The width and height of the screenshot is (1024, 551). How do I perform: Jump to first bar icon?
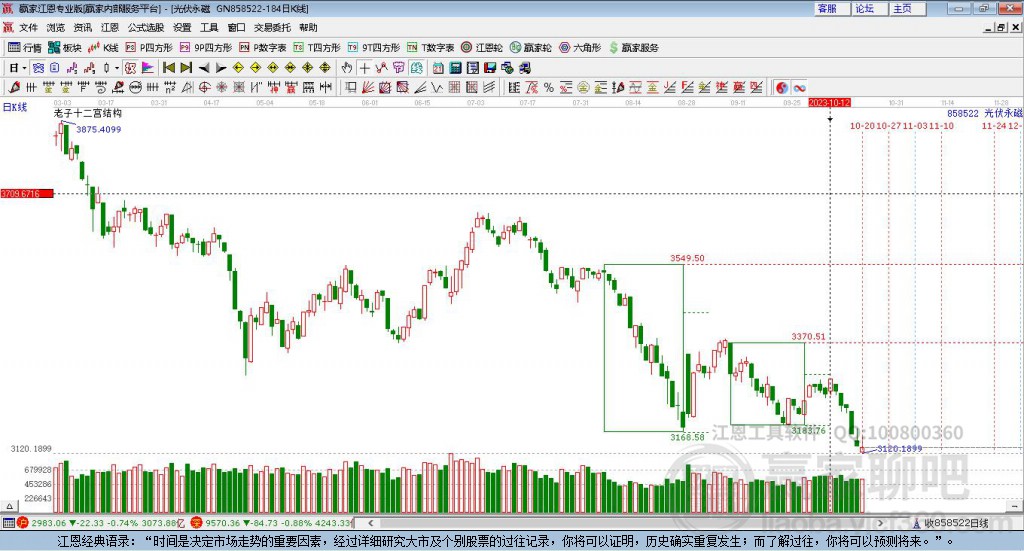[x=168, y=68]
